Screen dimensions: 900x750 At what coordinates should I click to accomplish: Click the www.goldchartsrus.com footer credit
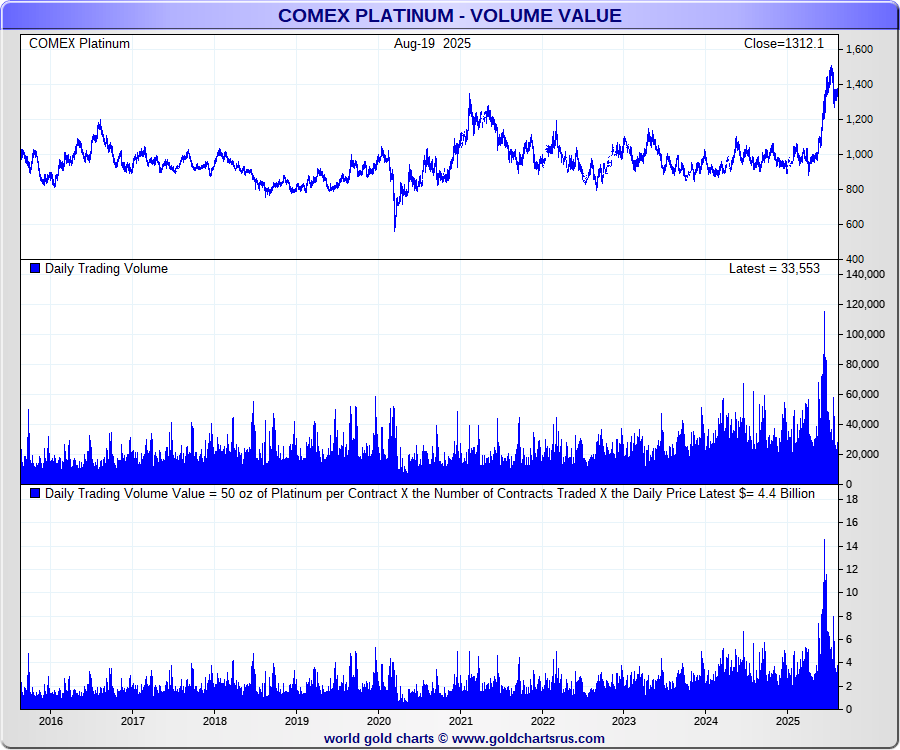coord(528,739)
